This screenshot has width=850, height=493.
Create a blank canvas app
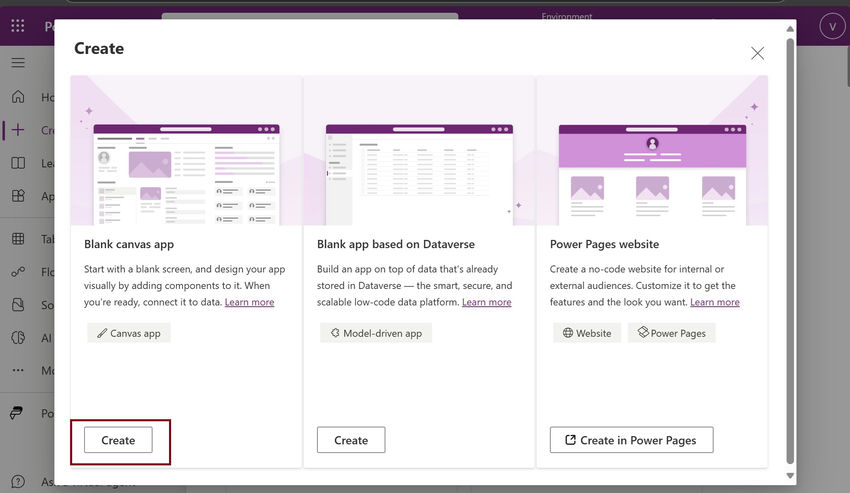pyautogui.click(x=118, y=440)
